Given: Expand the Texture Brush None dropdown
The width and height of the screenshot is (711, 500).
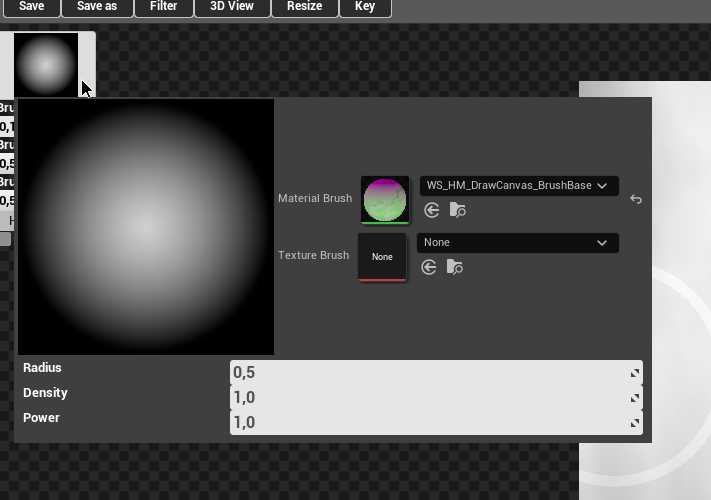Looking at the screenshot, I should [x=517, y=243].
